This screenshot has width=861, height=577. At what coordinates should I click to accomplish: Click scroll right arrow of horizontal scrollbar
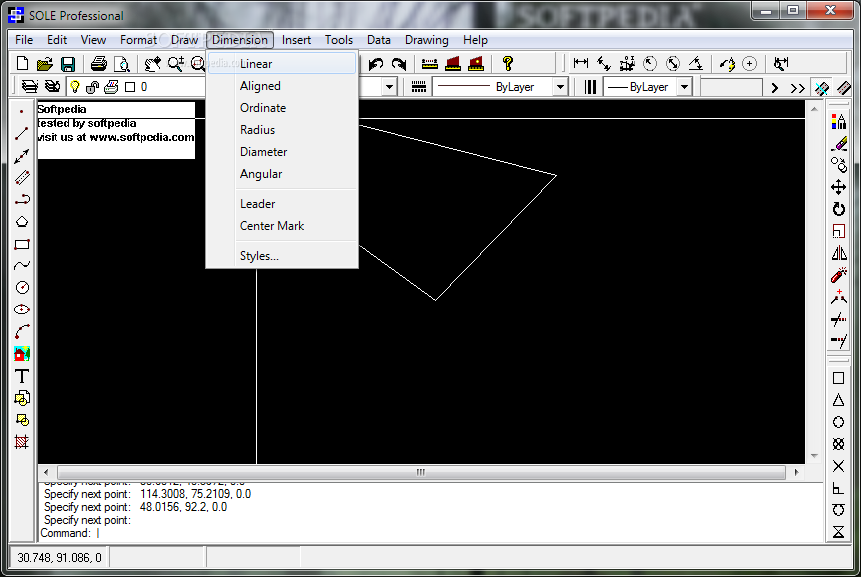click(x=797, y=472)
